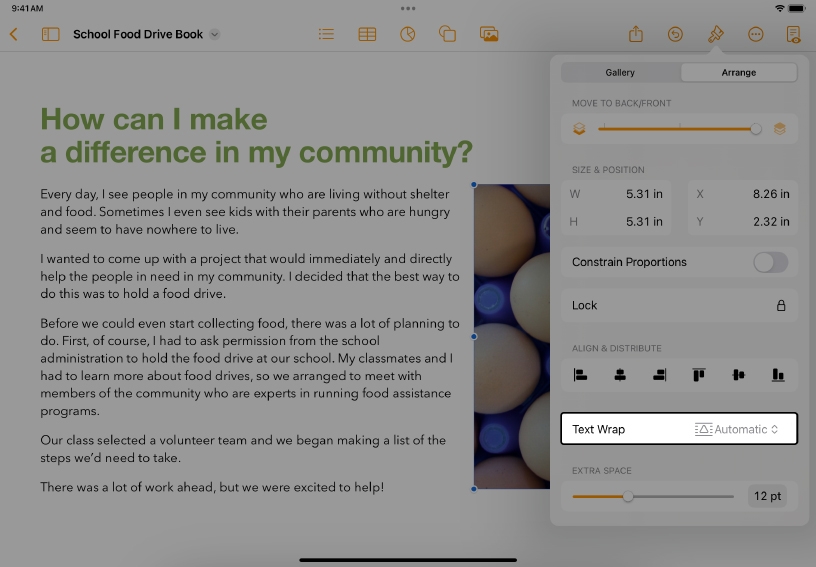Viewport: 816px width, 567px height.
Task: Tap the 12 pt extra space value
Action: 767,496
